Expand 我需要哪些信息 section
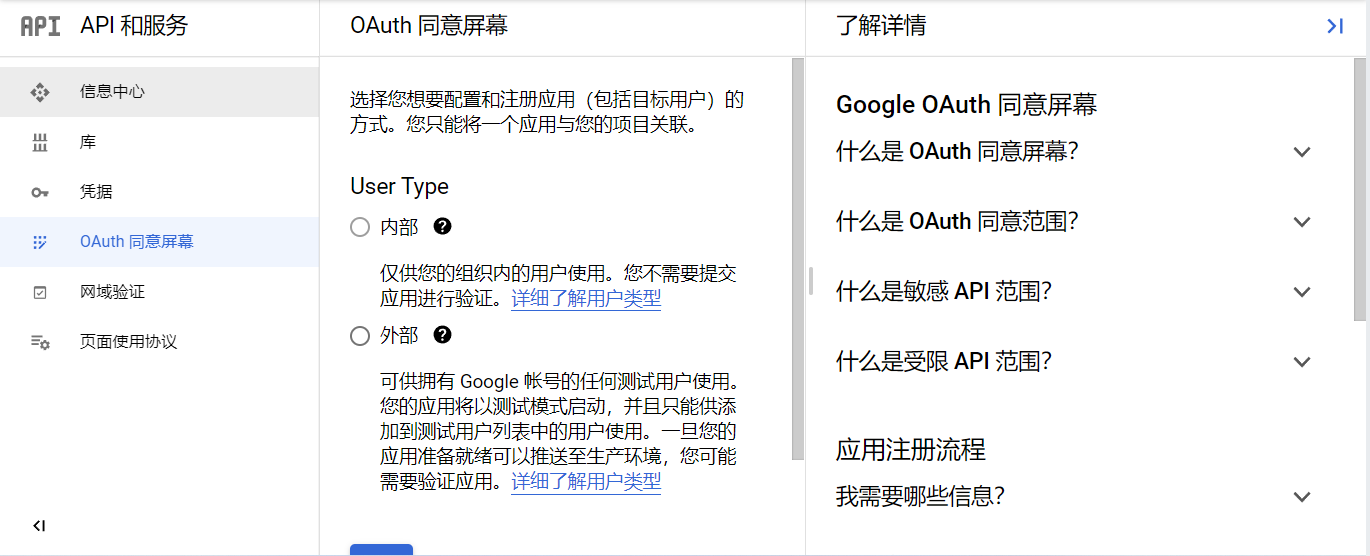The height and width of the screenshot is (556, 1370). pyautogui.click(x=1301, y=497)
